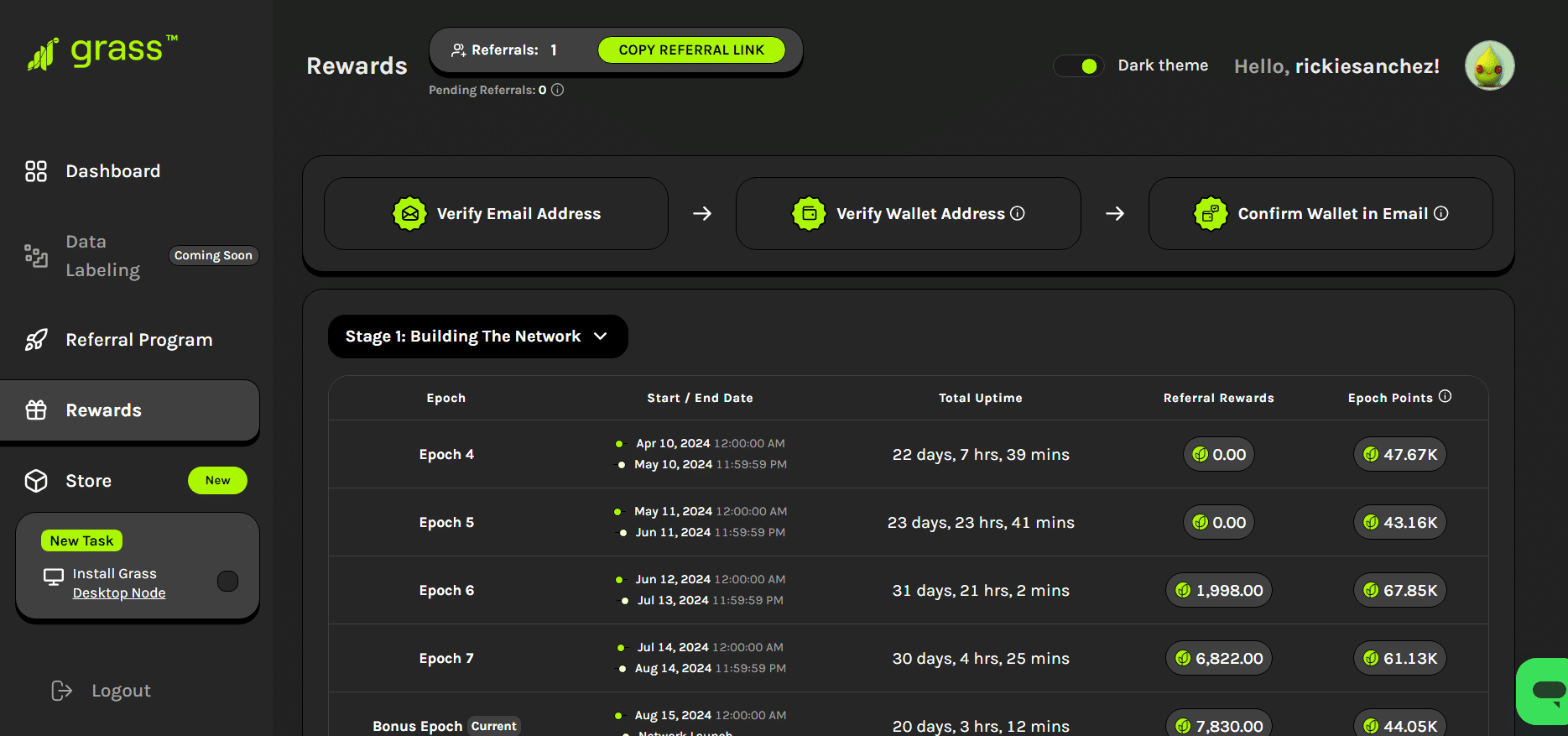Go to the Dashboard menu item

(x=113, y=171)
